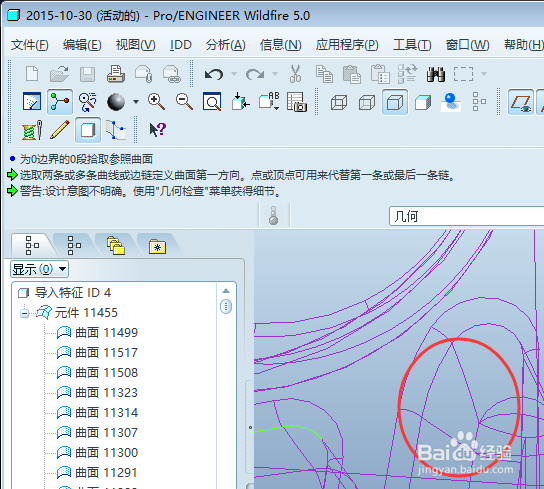Viewport: 544px width, 489px height.
Task: Toggle the spin center icon
Action: (x=60, y=102)
